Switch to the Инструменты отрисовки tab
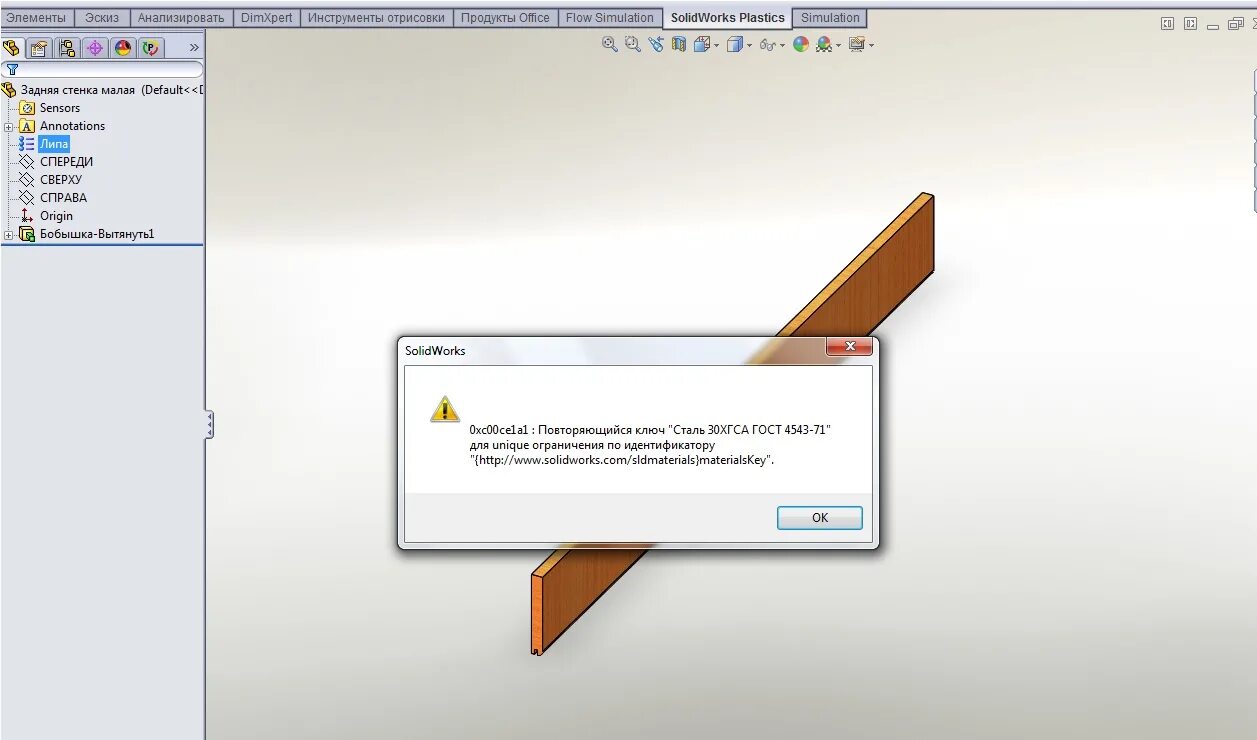This screenshot has height=740, width=1257. coord(376,18)
